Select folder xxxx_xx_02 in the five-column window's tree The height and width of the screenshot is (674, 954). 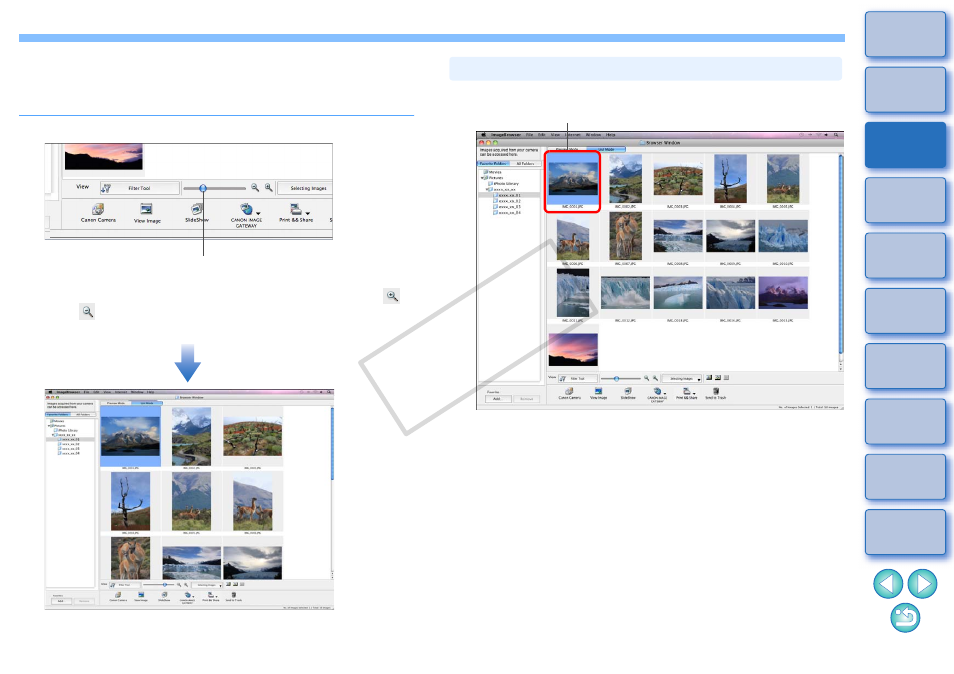pyautogui.click(x=507, y=201)
